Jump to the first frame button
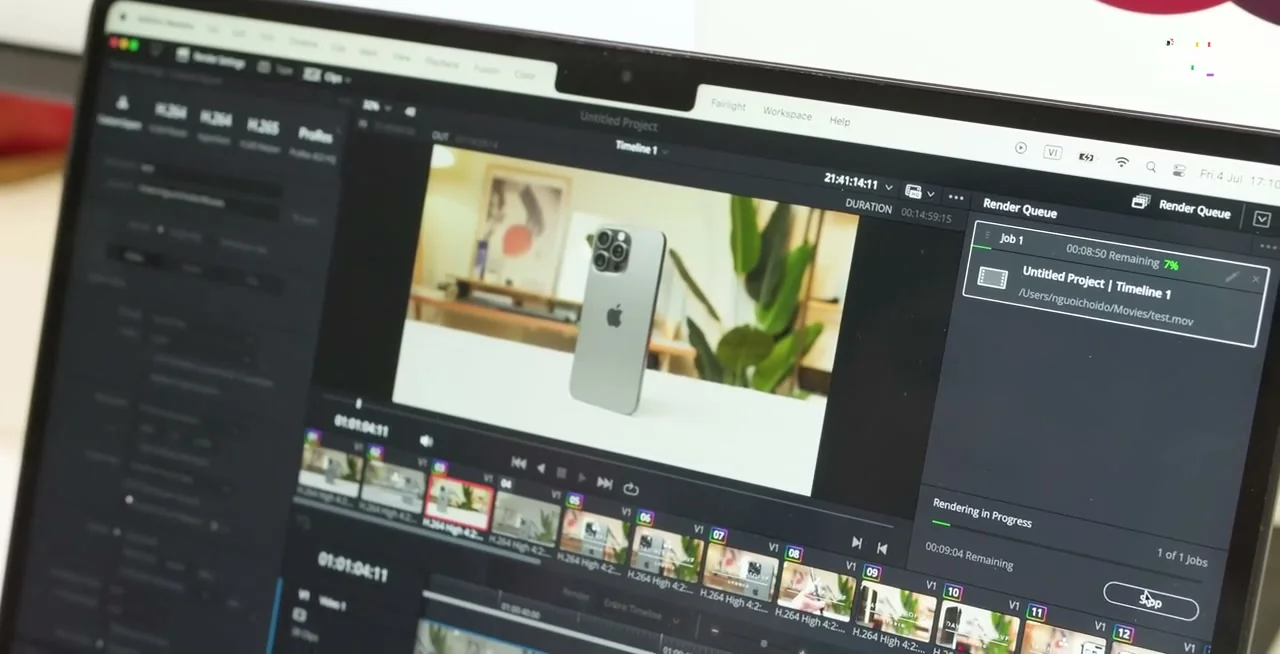Viewport: 1280px width, 654px height. [x=518, y=462]
